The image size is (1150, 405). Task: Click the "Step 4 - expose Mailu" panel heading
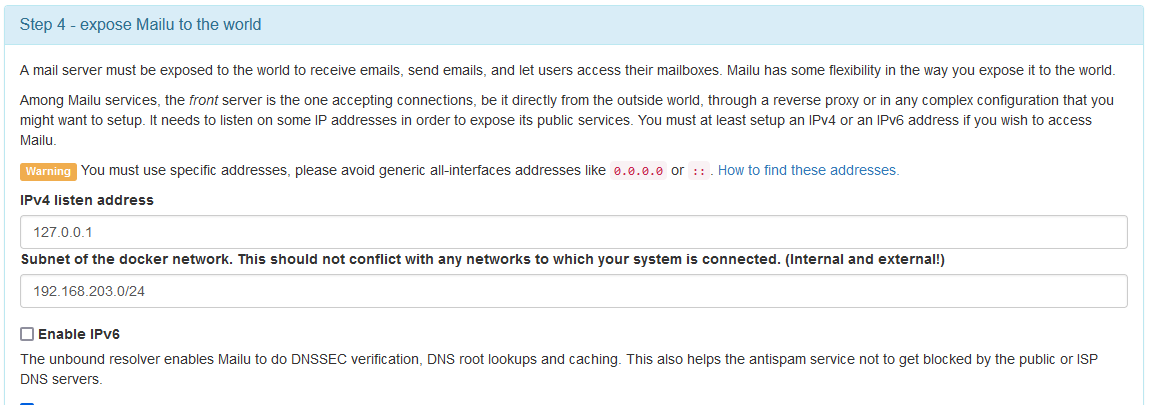tap(140, 24)
